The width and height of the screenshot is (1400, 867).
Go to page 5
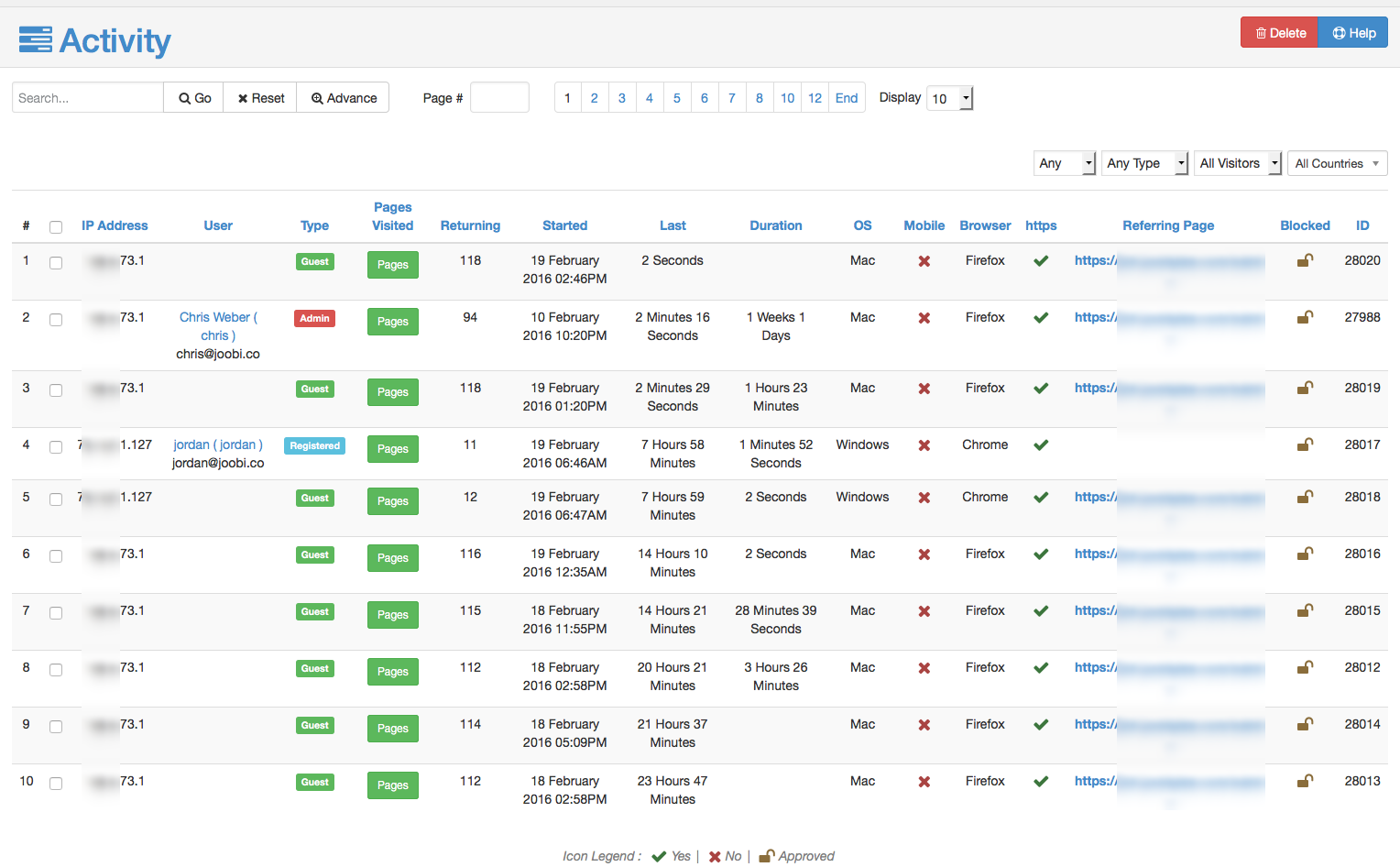677,98
